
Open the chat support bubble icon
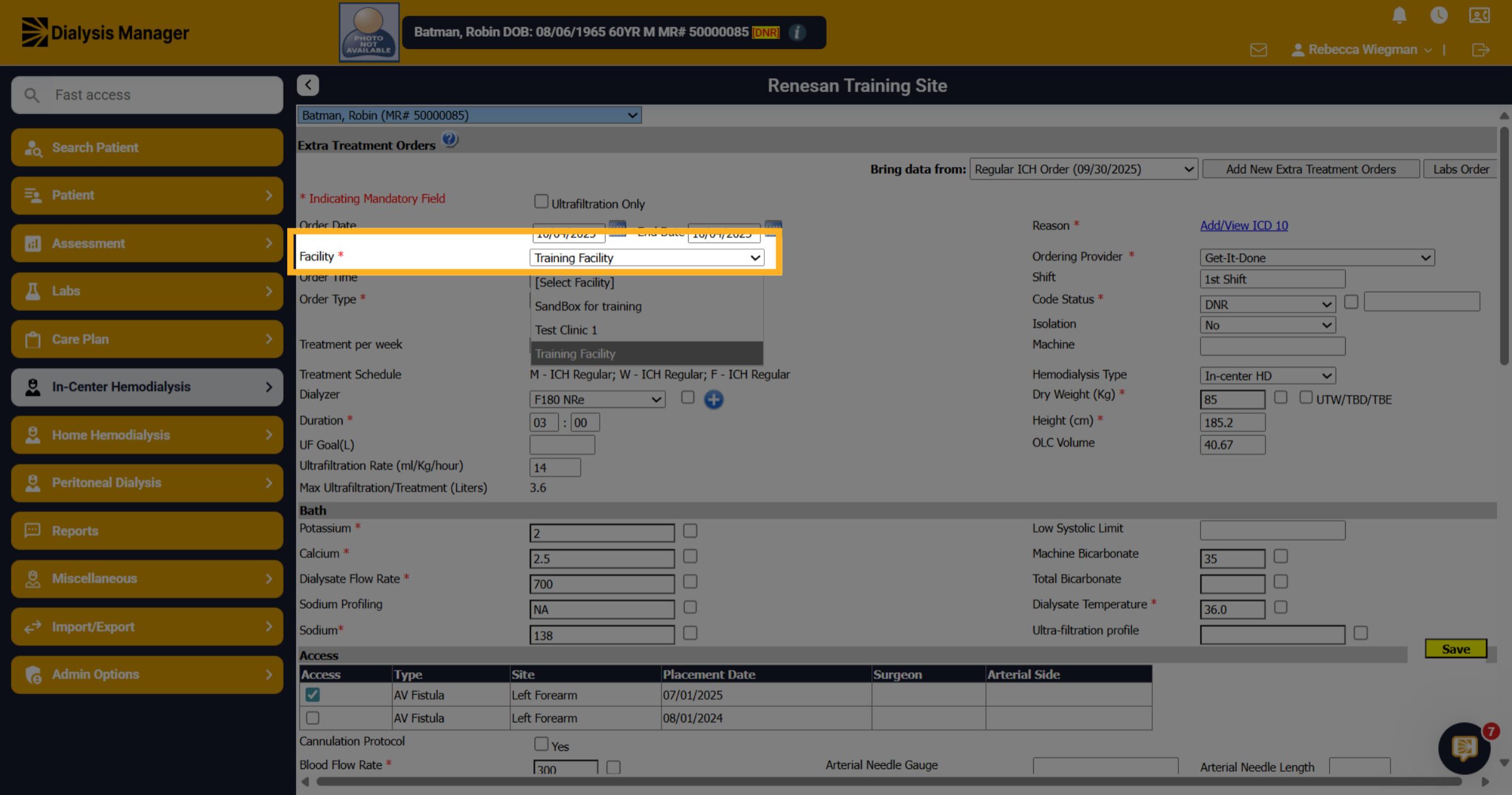point(1464,748)
